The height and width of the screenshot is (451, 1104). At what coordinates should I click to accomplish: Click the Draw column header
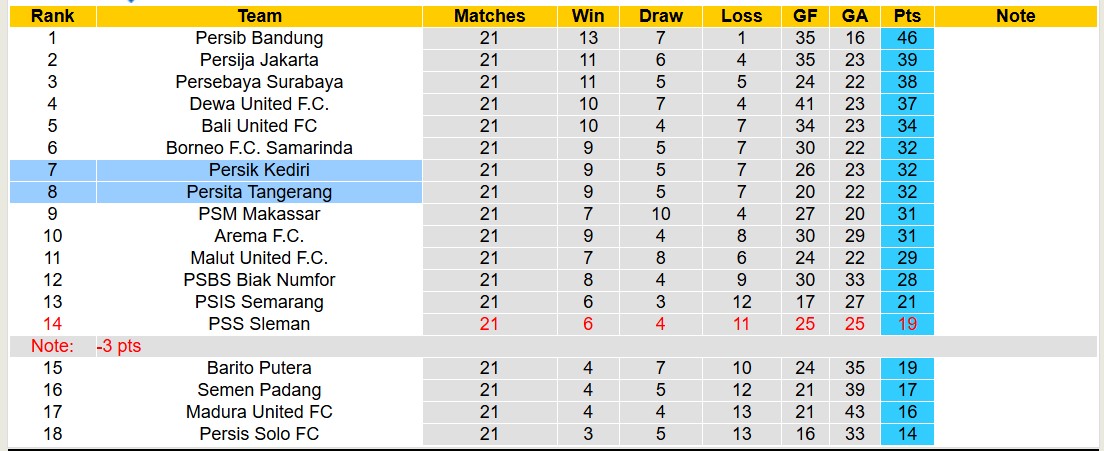coord(661,16)
